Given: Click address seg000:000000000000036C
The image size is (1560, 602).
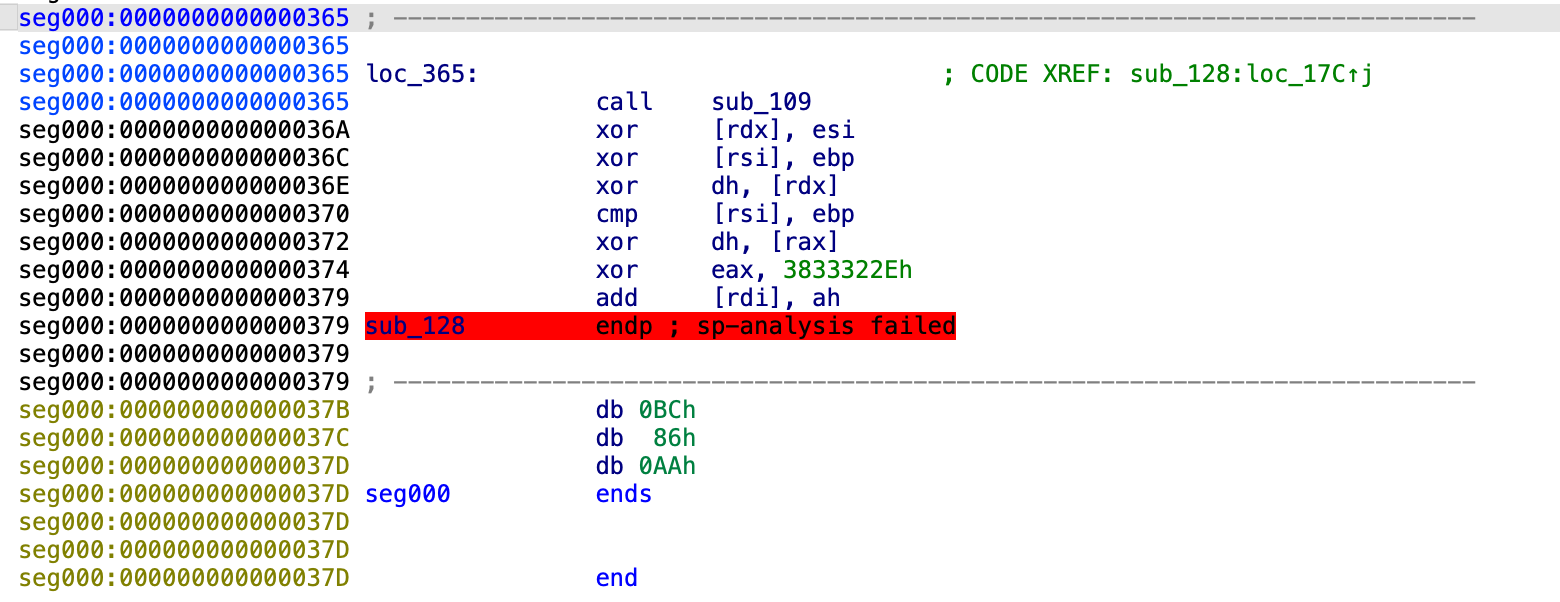Looking at the screenshot, I should 184,158.
